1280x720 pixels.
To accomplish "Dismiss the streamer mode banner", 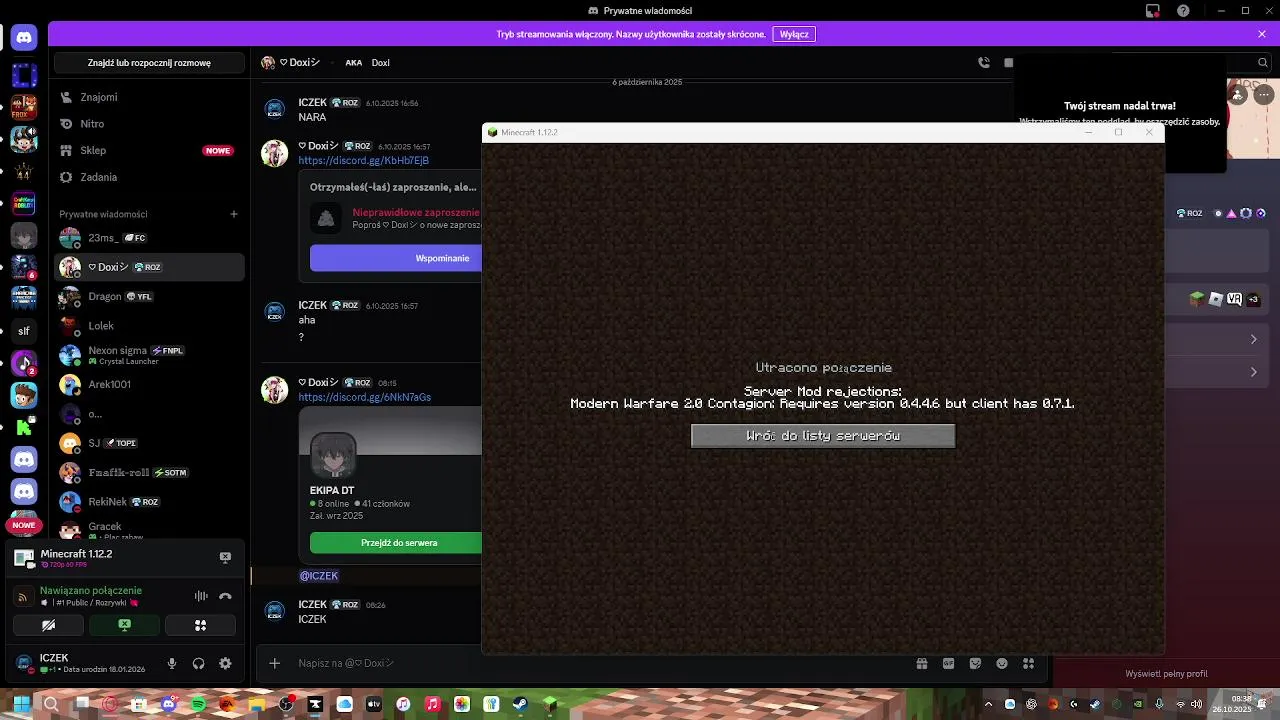I will tap(1262, 34).
